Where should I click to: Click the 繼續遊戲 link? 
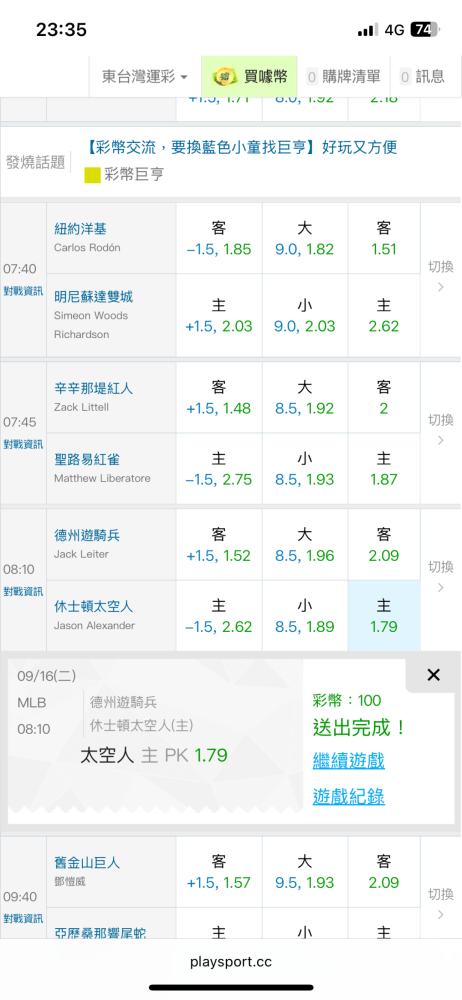[348, 760]
